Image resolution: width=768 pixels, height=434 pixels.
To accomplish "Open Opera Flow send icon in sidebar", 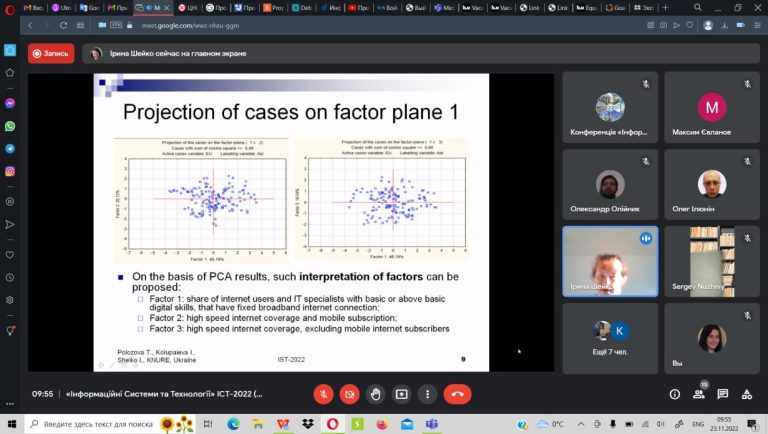I will click(x=10, y=224).
